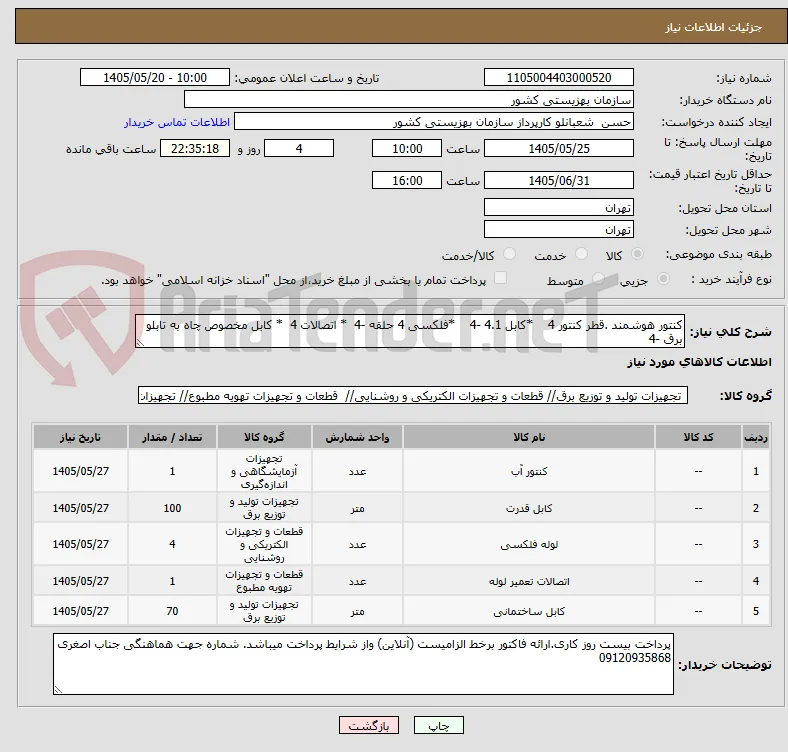The width and height of the screenshot is (788, 752).
Task: Click the remaining time field 22:35:18
Action: (195, 148)
